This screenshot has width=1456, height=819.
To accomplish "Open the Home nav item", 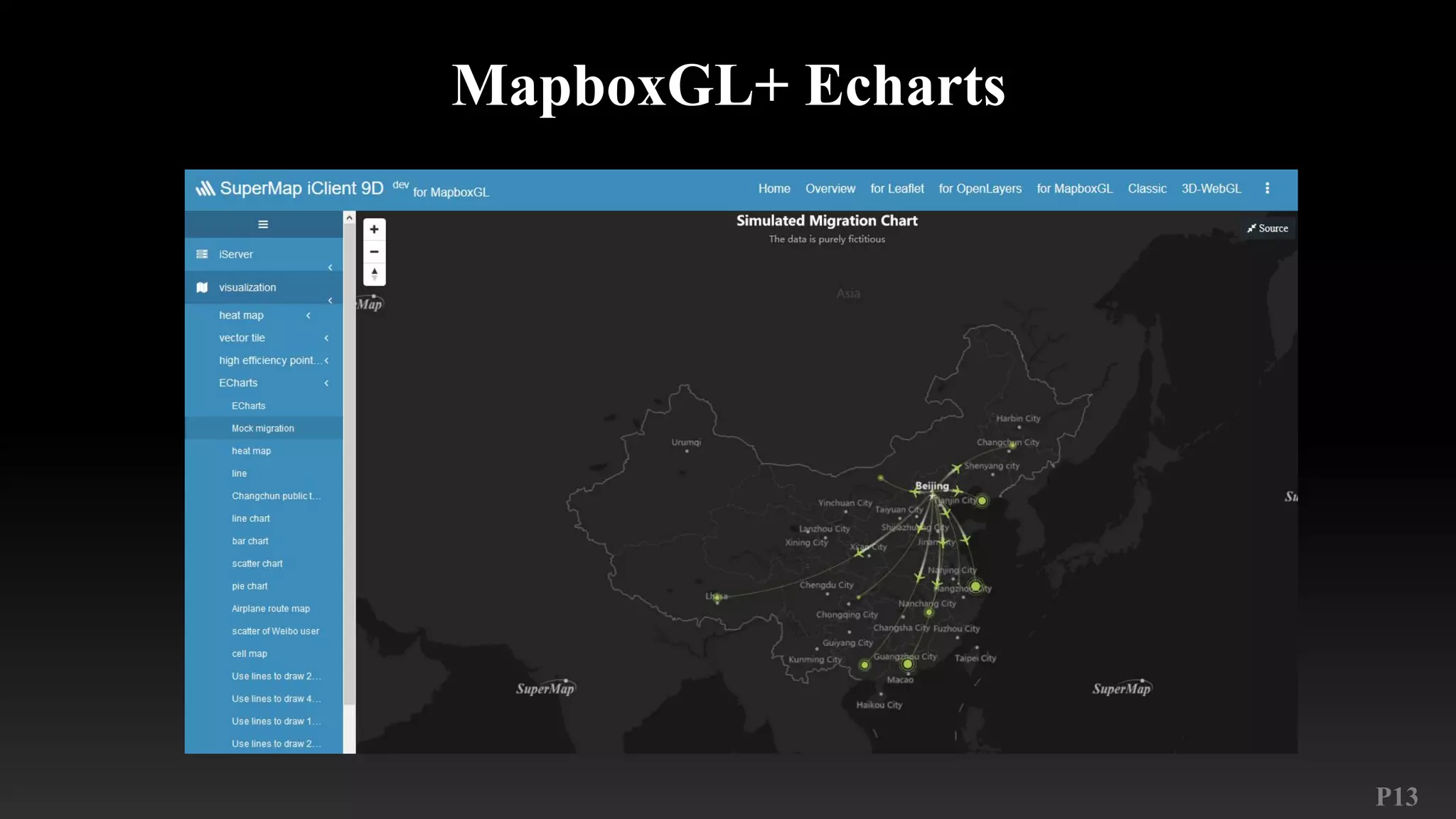I will pyautogui.click(x=774, y=188).
